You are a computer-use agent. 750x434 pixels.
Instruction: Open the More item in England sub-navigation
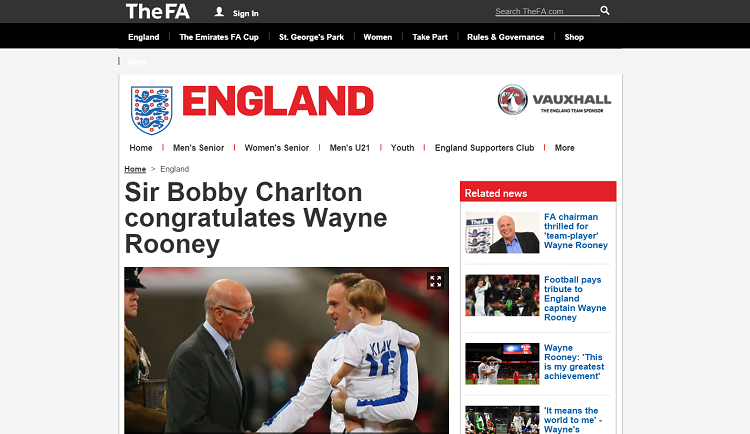click(x=564, y=148)
